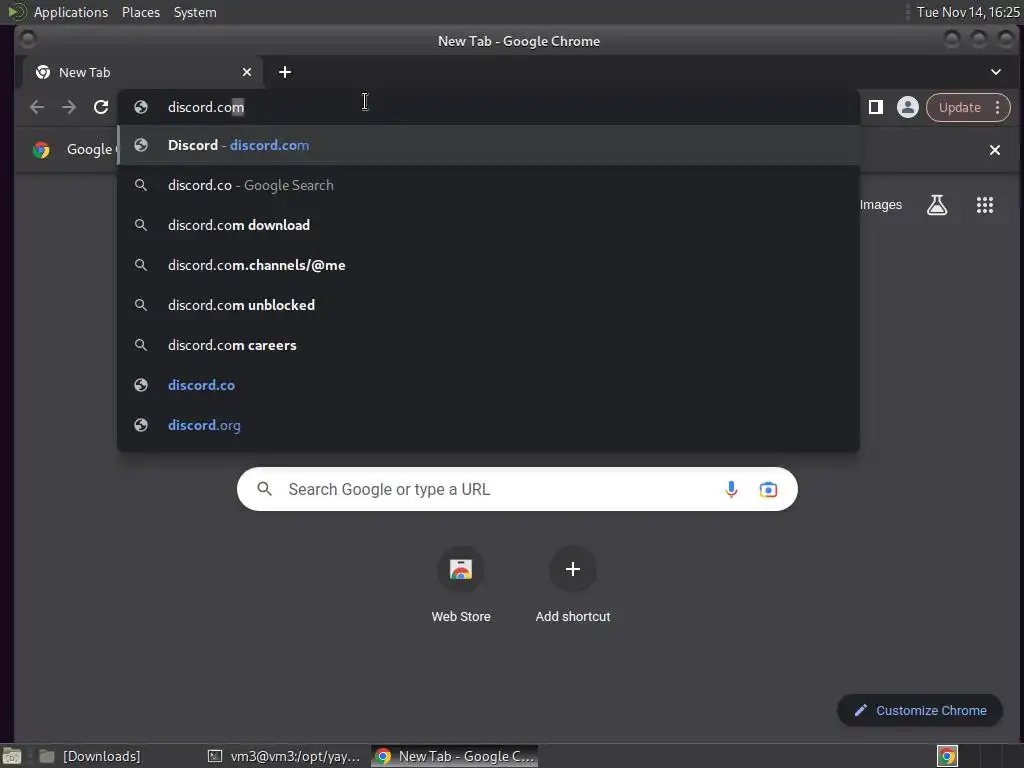Viewport: 1024px width, 768px height.
Task: Open the profile avatar menu
Action: click(908, 107)
